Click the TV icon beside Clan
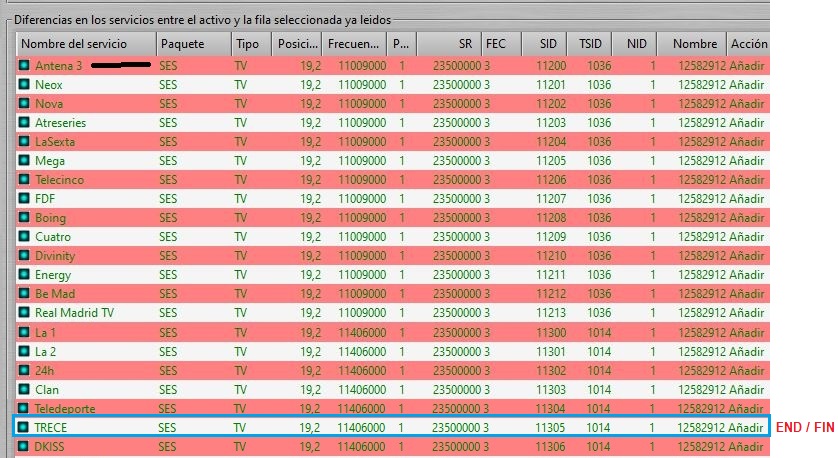The height and width of the screenshot is (458, 838). [x=24, y=389]
